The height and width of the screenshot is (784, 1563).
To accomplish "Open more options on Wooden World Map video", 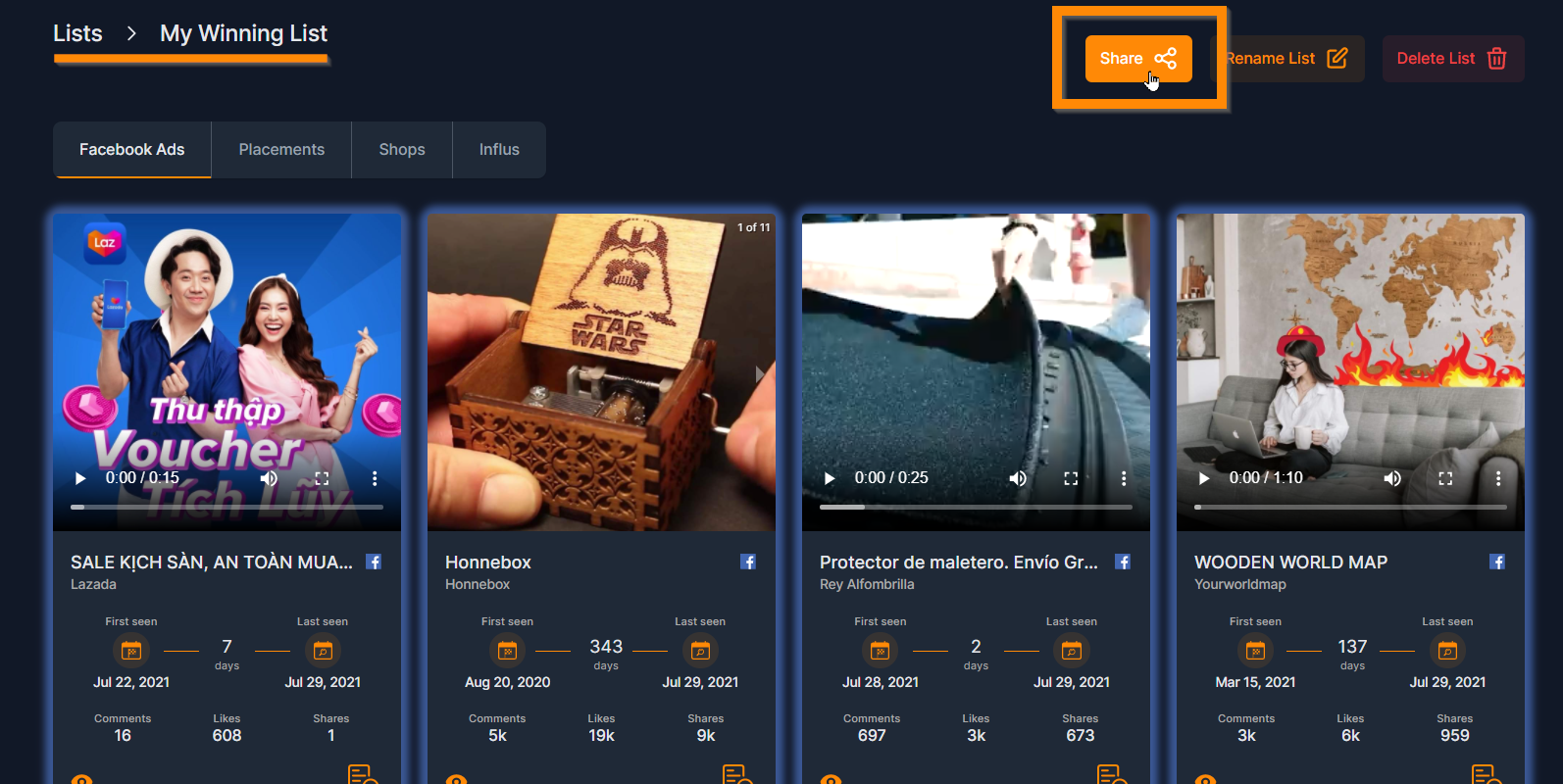I will pyautogui.click(x=1498, y=478).
